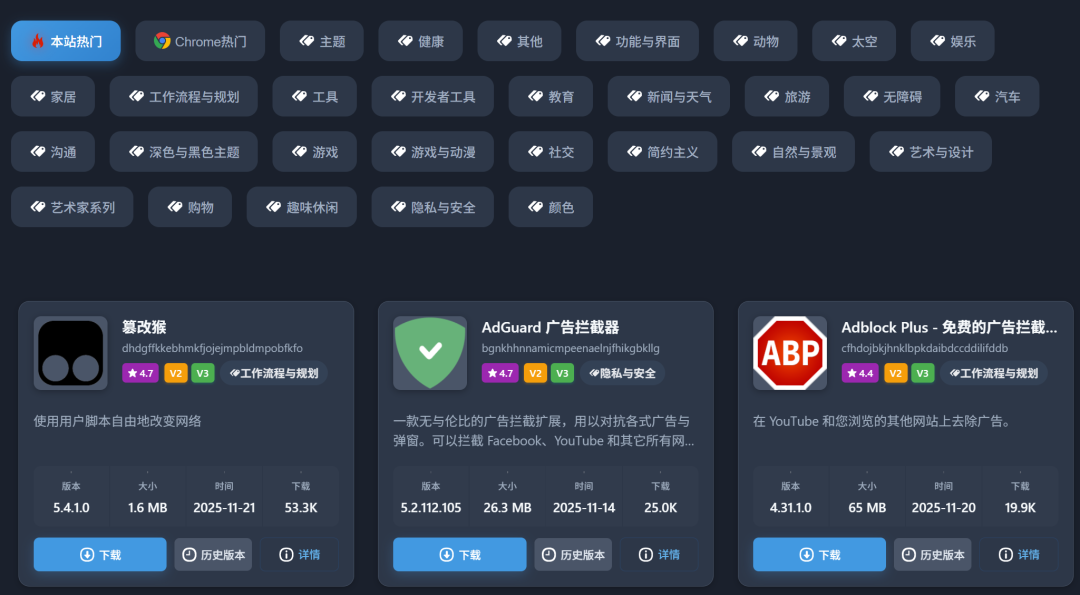Open 详情 for Adblock Plus
1080x595 pixels.
click(1019, 554)
